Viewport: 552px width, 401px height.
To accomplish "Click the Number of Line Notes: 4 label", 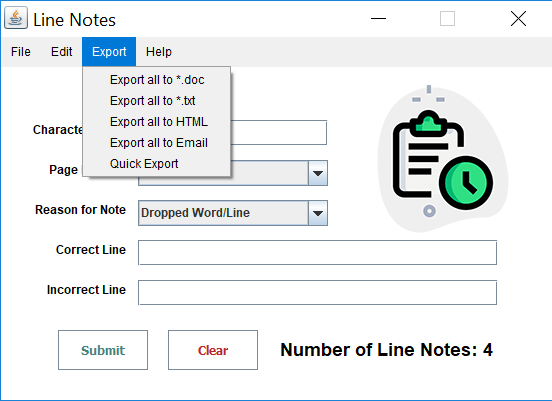I will [x=386, y=350].
